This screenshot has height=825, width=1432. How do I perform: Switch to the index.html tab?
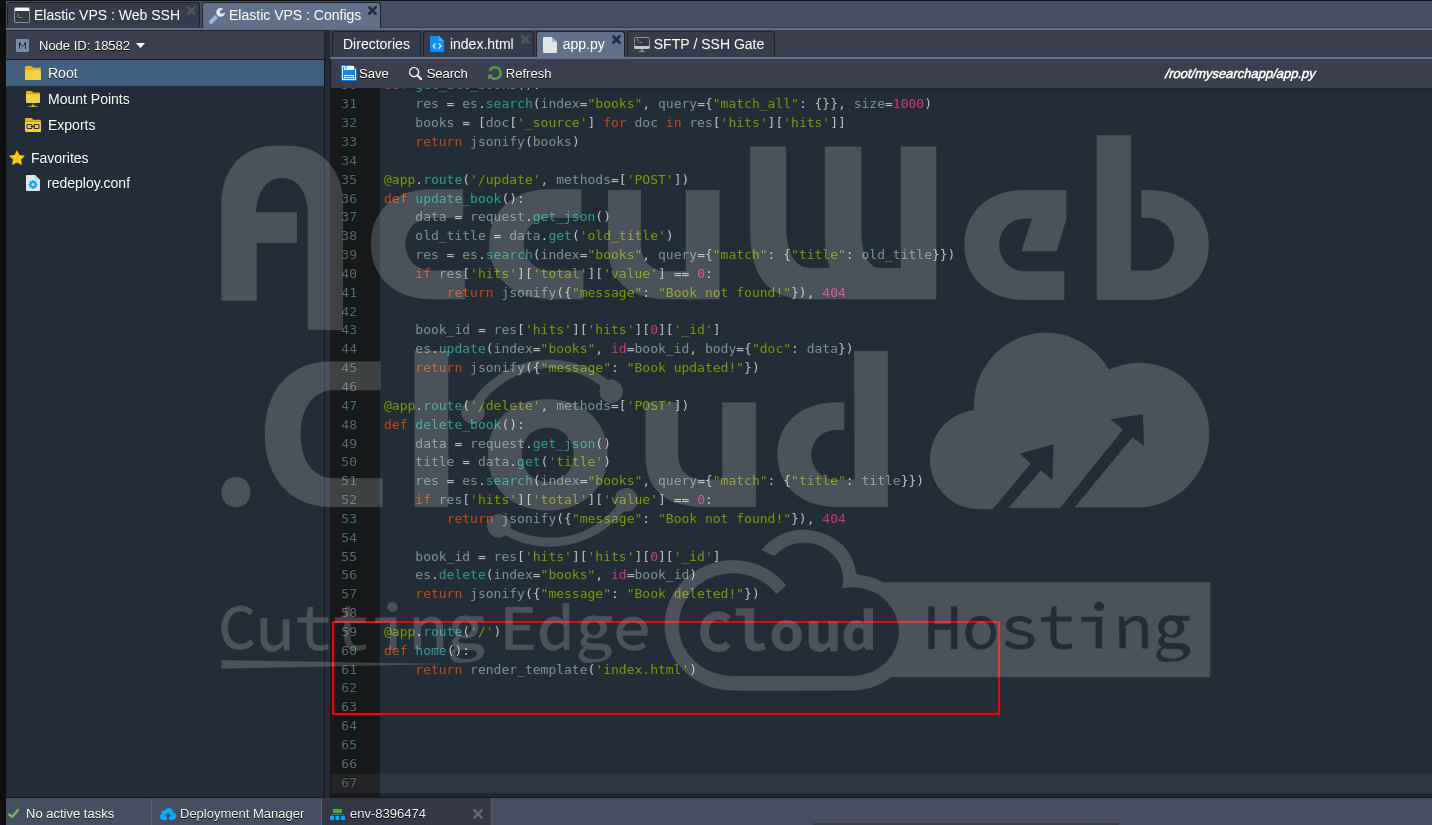click(480, 44)
